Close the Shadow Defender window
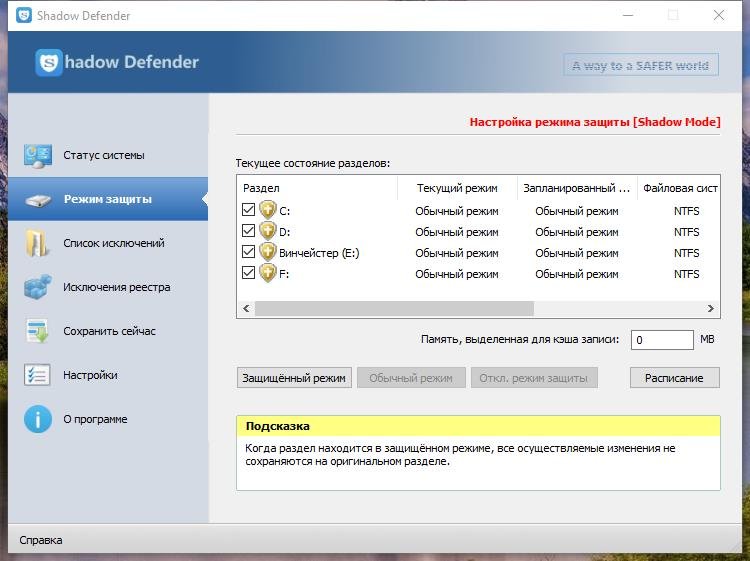 pos(719,15)
